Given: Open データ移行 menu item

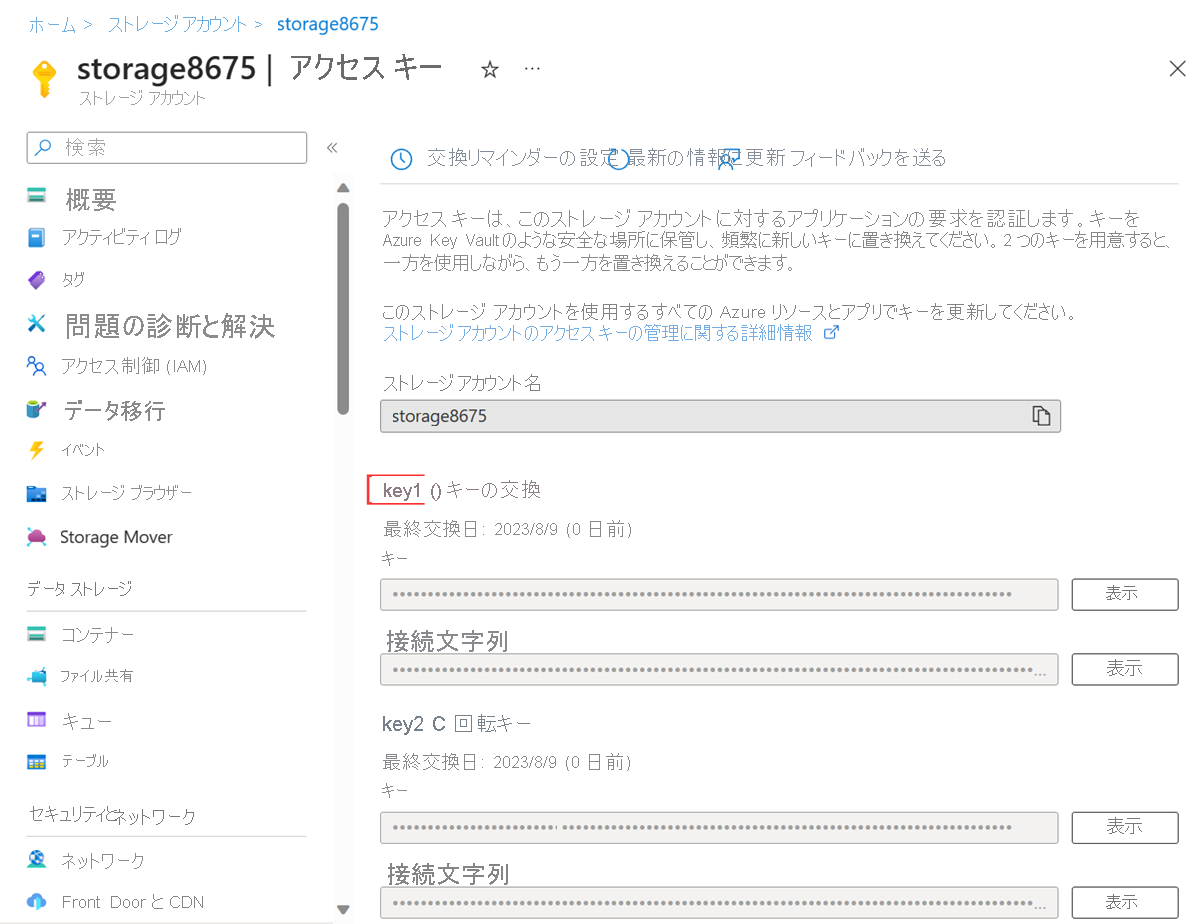Looking at the screenshot, I should click(115, 410).
